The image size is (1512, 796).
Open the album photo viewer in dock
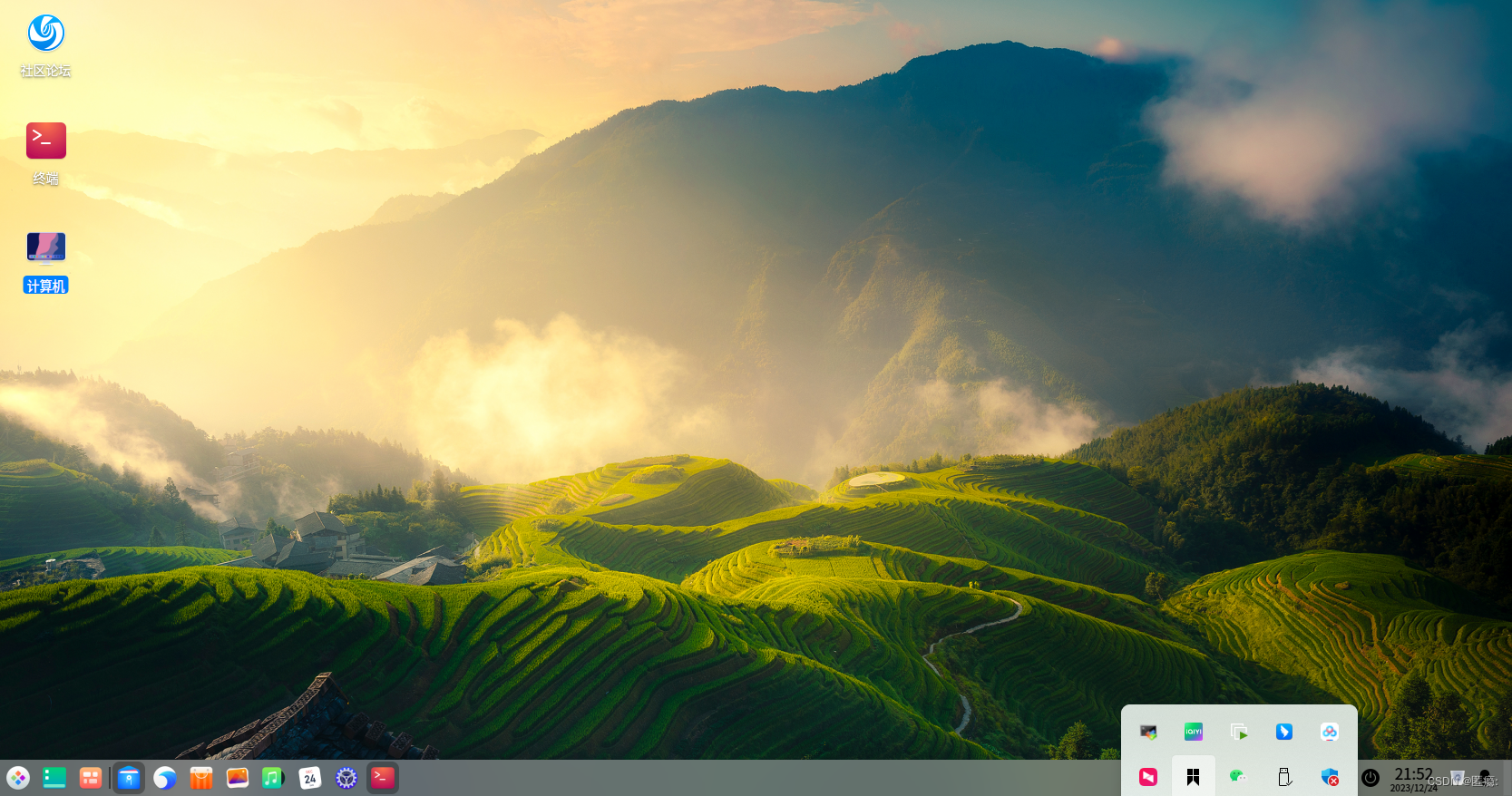coord(238,778)
